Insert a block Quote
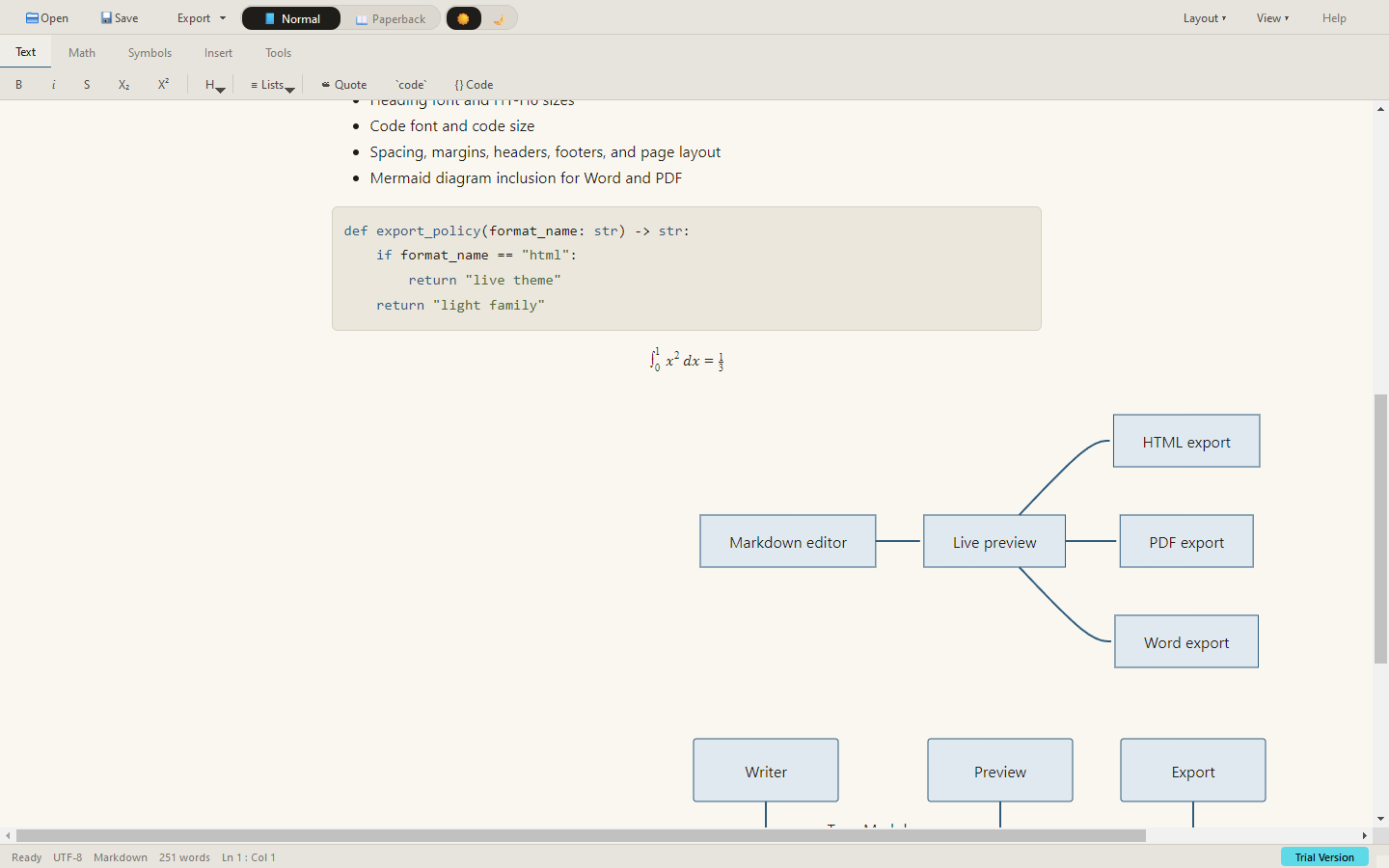Screen dimensions: 1389x868 (x=344, y=85)
